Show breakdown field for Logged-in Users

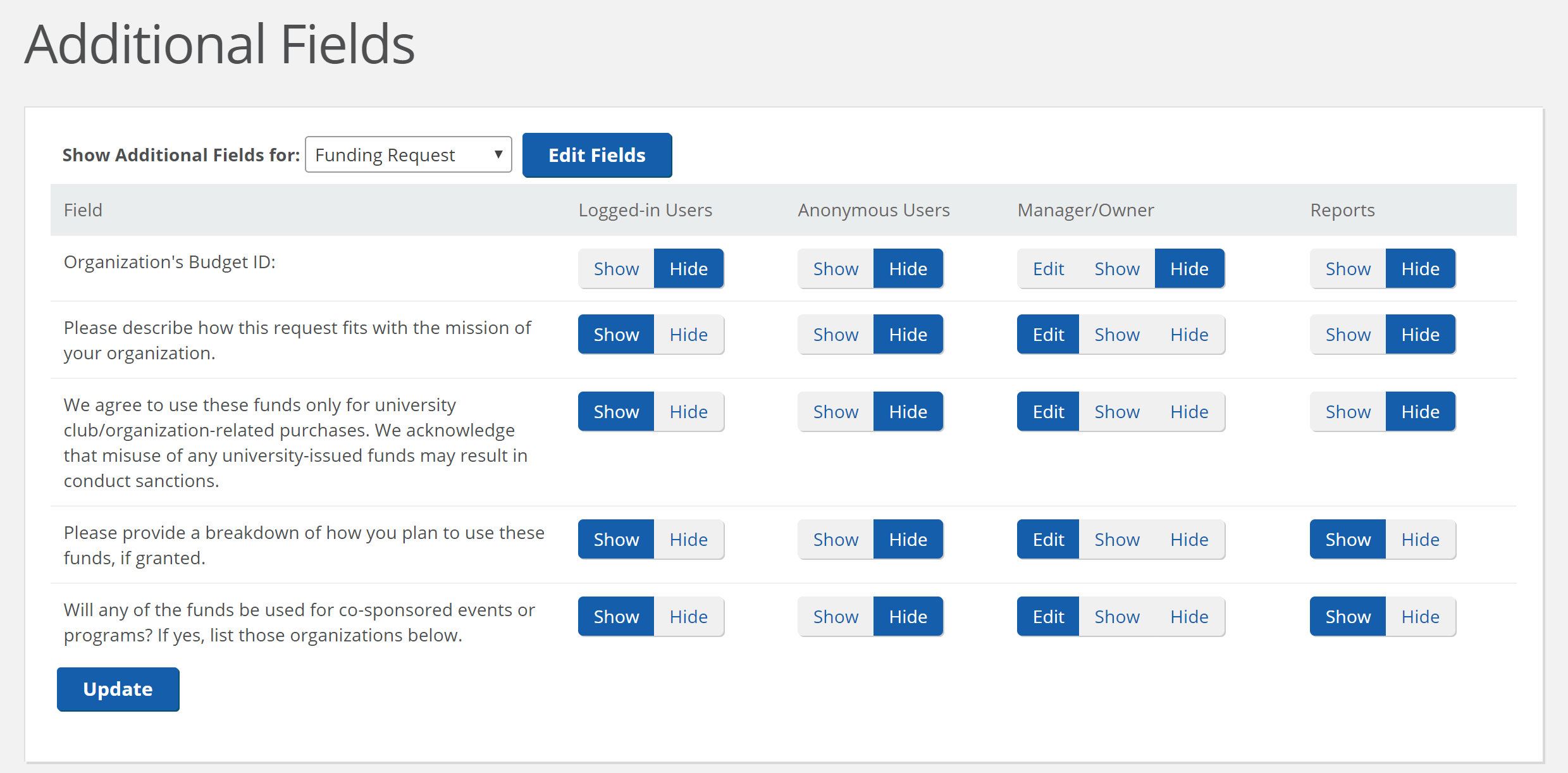tap(616, 540)
